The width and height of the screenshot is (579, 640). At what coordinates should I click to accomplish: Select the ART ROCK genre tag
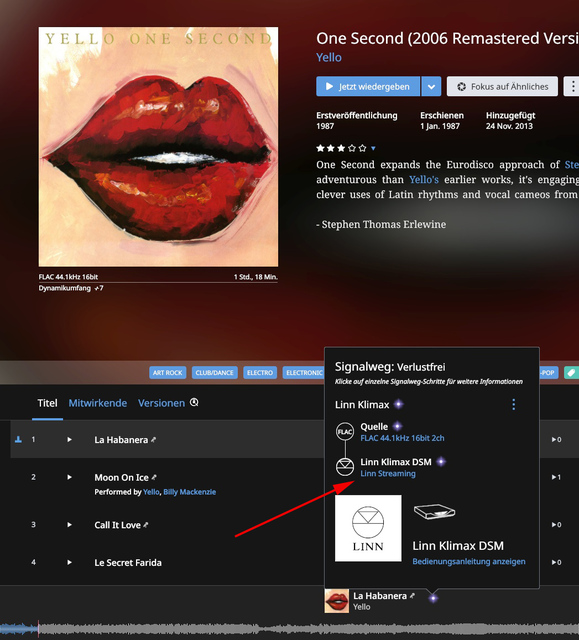167,373
